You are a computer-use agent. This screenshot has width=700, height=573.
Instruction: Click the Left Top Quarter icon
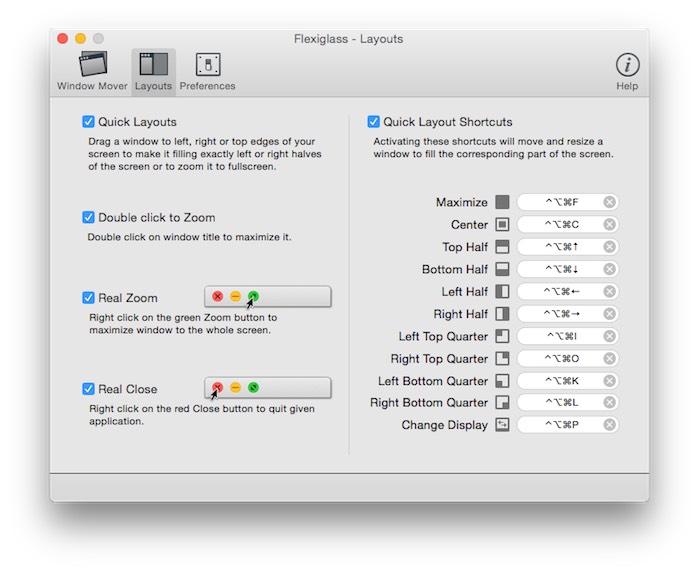(502, 336)
